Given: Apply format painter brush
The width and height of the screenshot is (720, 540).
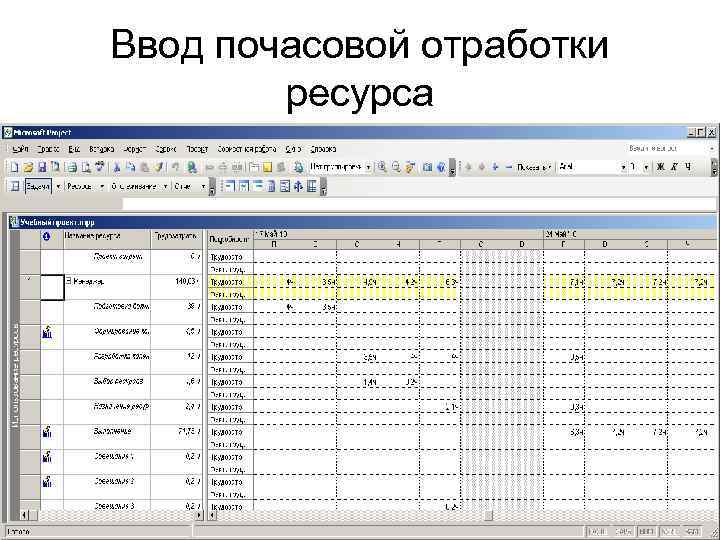Looking at the screenshot, I should coord(159,167).
